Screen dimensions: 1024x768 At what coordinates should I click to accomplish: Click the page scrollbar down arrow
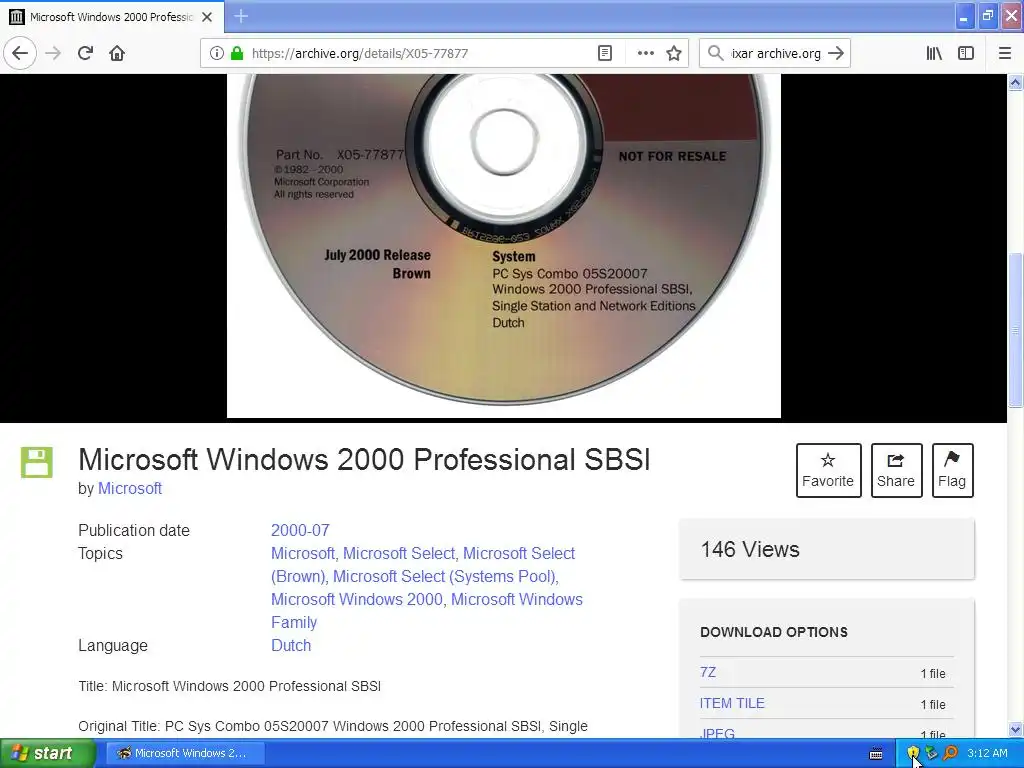[1016, 729]
